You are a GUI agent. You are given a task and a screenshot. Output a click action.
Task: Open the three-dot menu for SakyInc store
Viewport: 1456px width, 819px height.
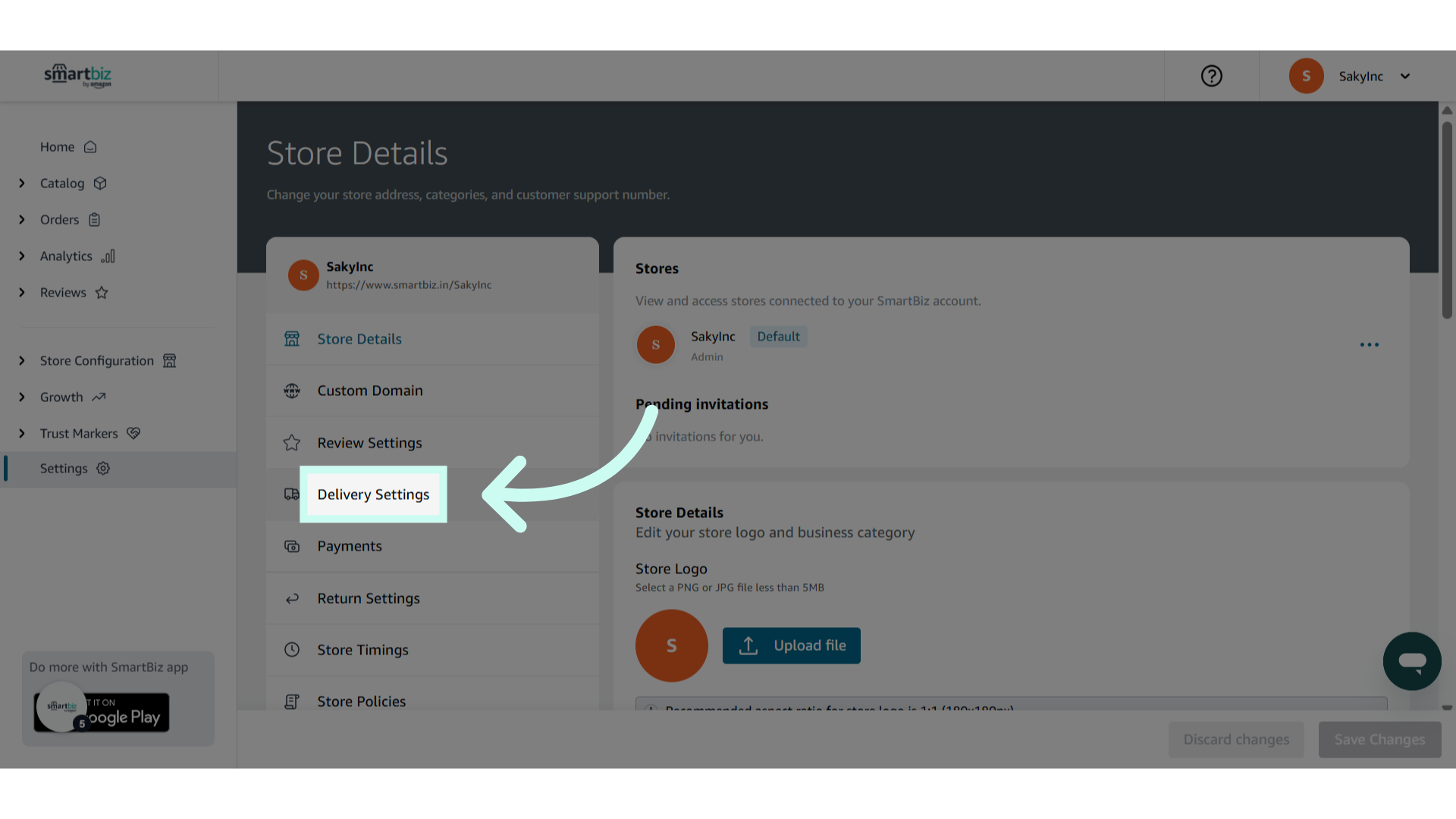pyautogui.click(x=1370, y=345)
